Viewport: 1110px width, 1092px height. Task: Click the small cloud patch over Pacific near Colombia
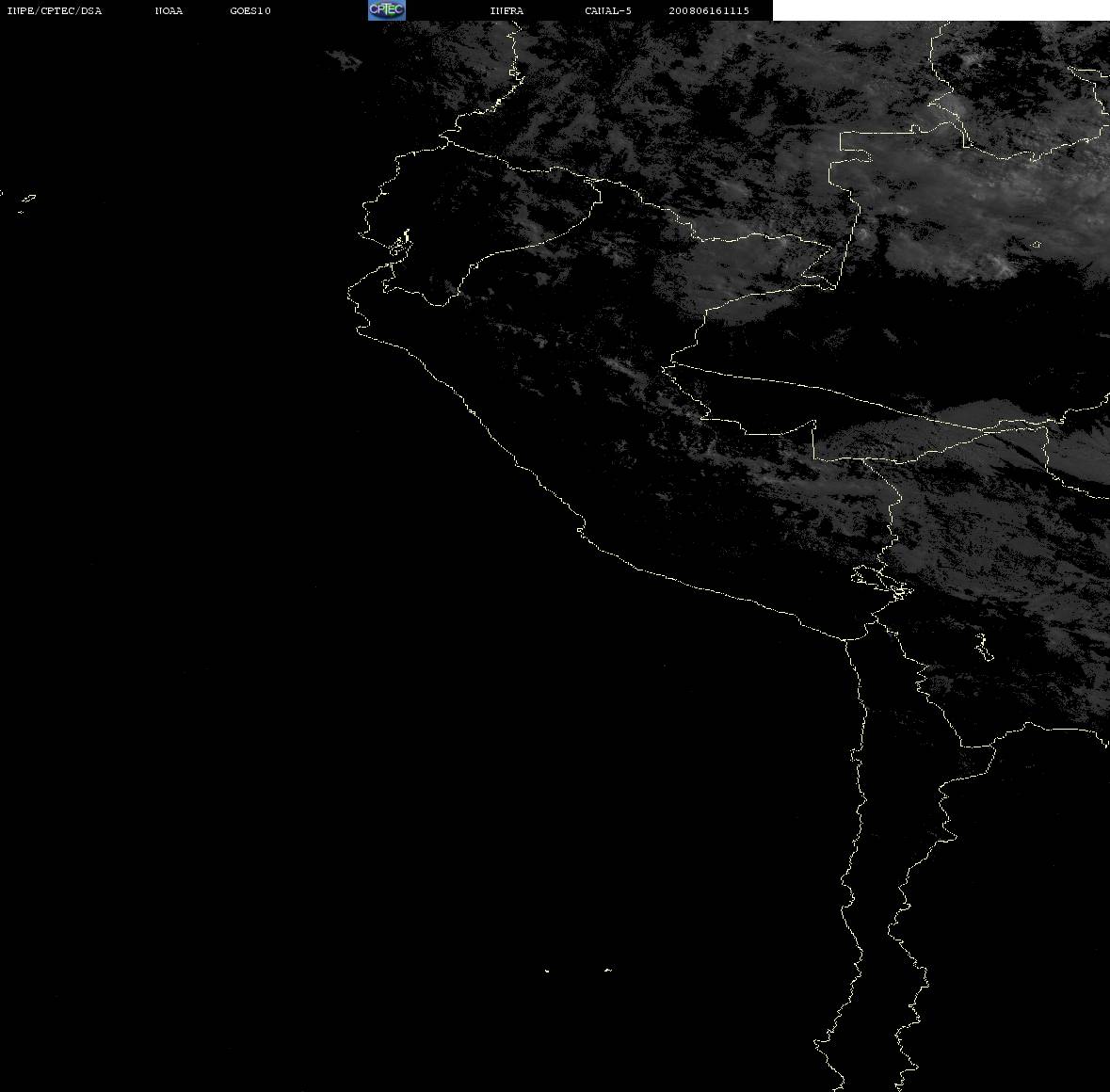345,60
